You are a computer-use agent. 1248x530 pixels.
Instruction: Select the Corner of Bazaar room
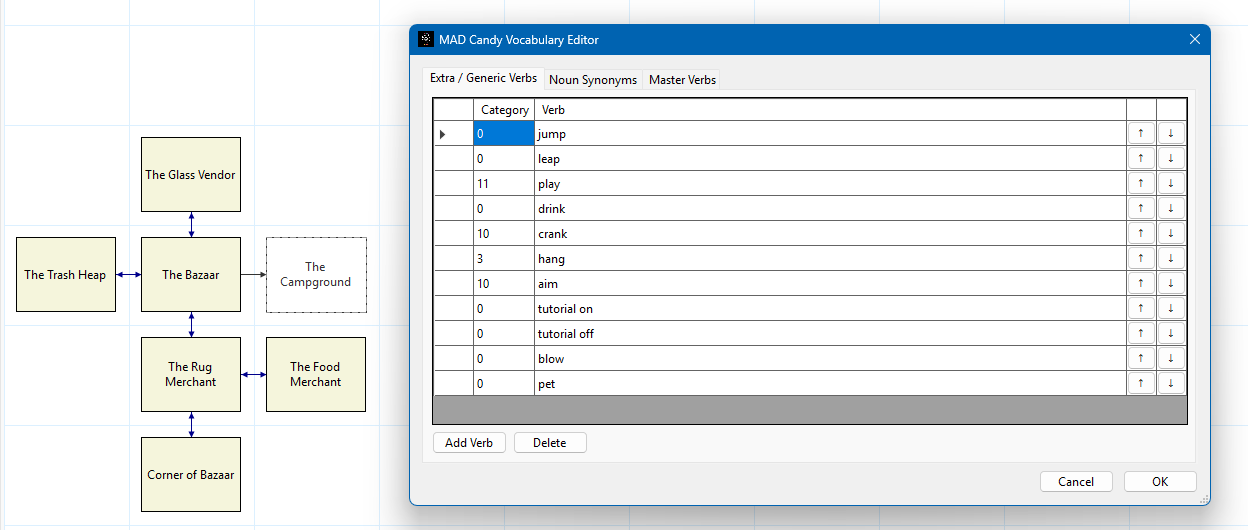191,475
